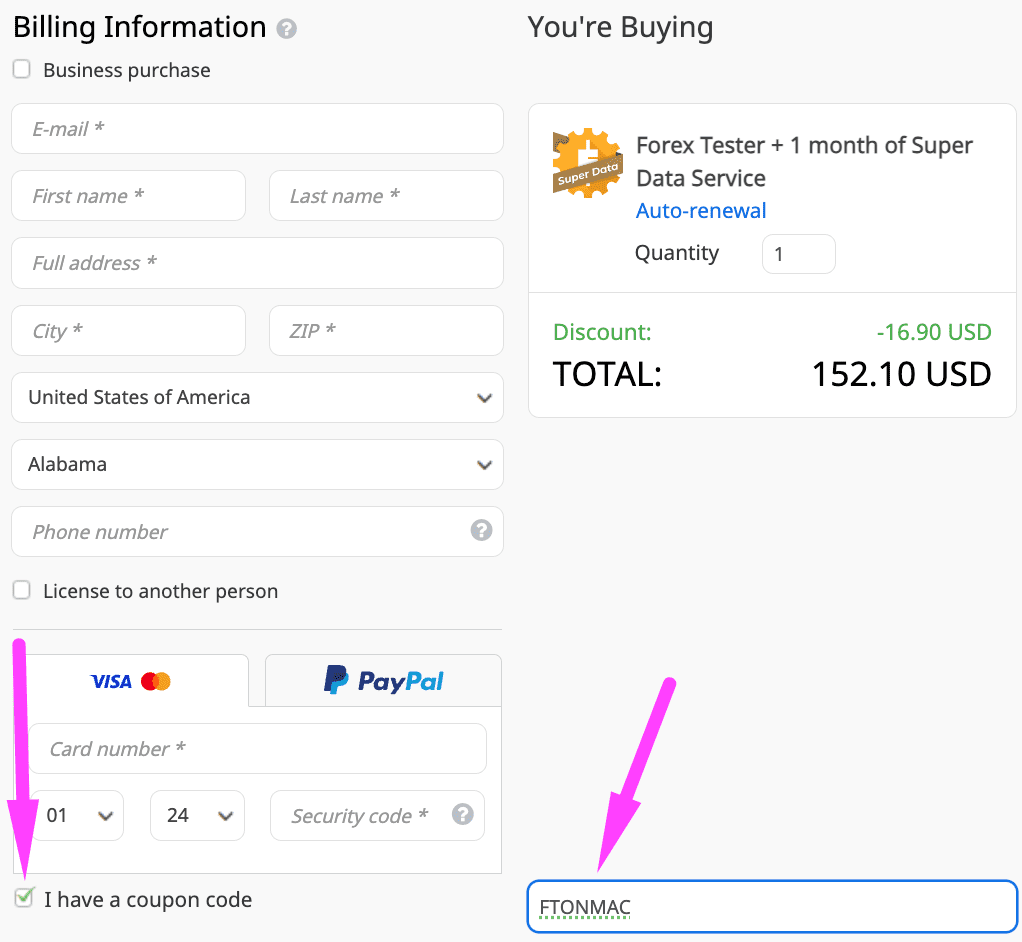Click the Auto-renewal link
This screenshot has width=1022, height=942.
point(699,210)
